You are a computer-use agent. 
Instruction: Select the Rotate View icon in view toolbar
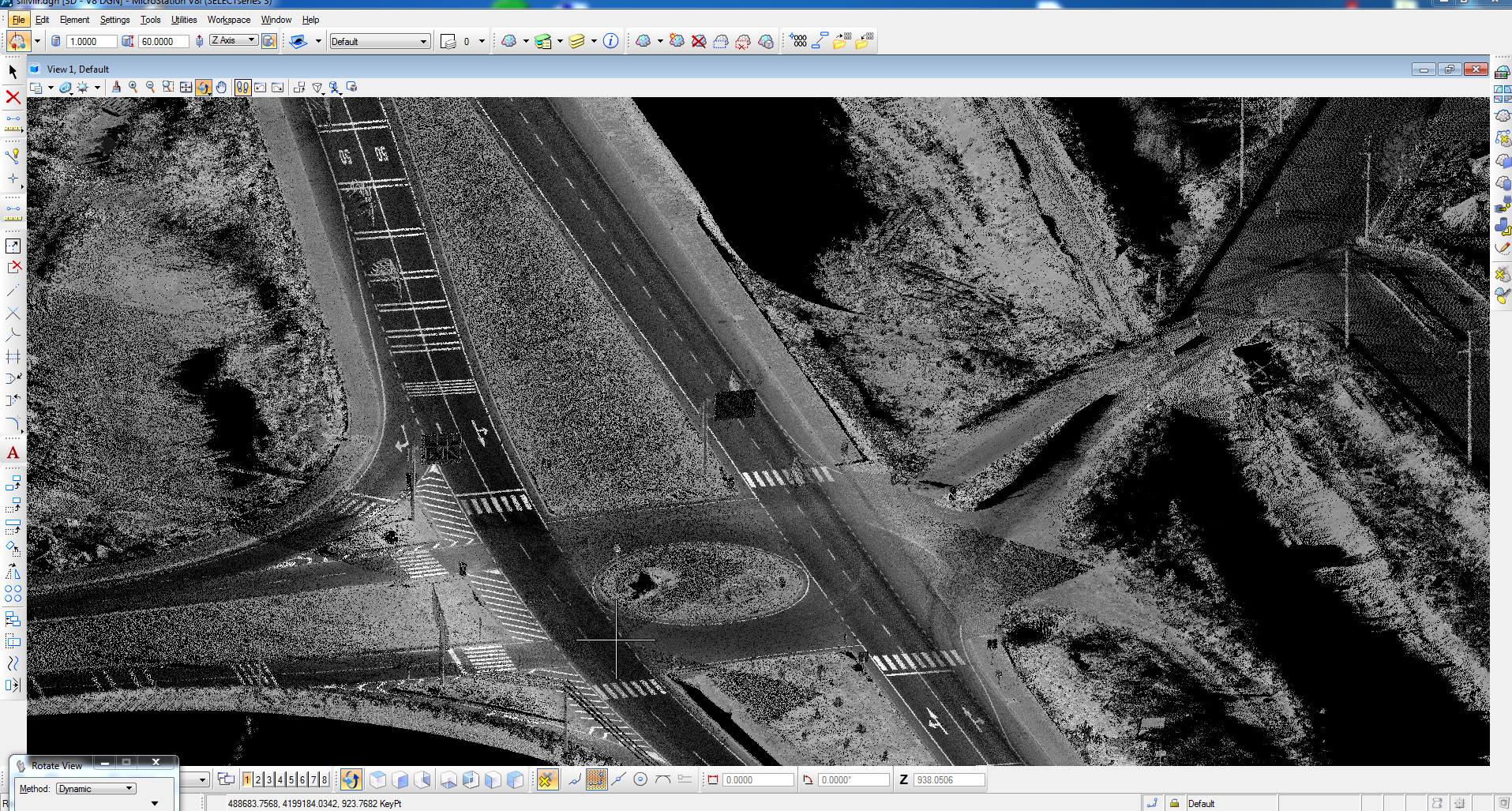[204, 88]
